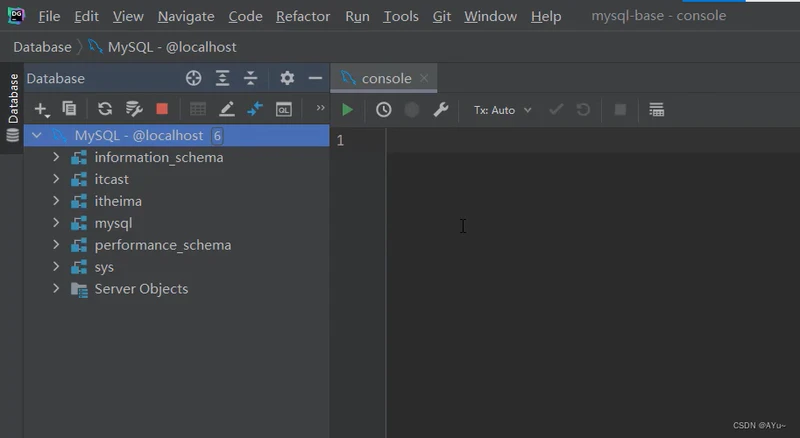
Task: Expand the itcast schema node
Action: (56, 179)
